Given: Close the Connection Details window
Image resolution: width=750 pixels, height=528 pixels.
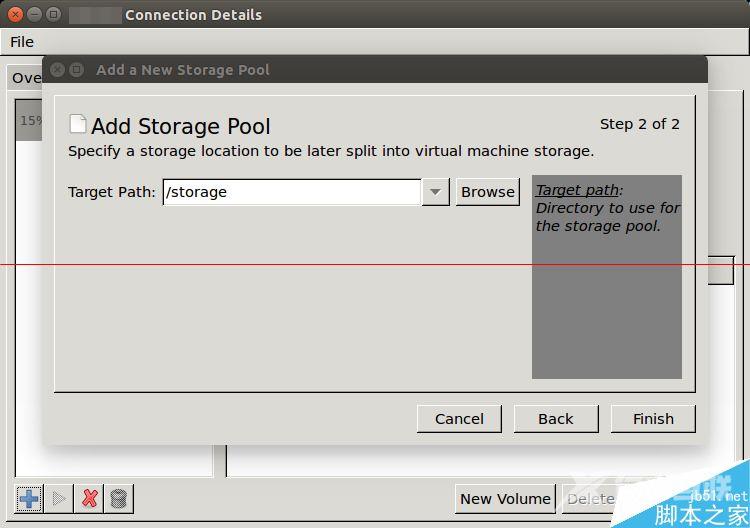Looking at the screenshot, I should point(16,15).
